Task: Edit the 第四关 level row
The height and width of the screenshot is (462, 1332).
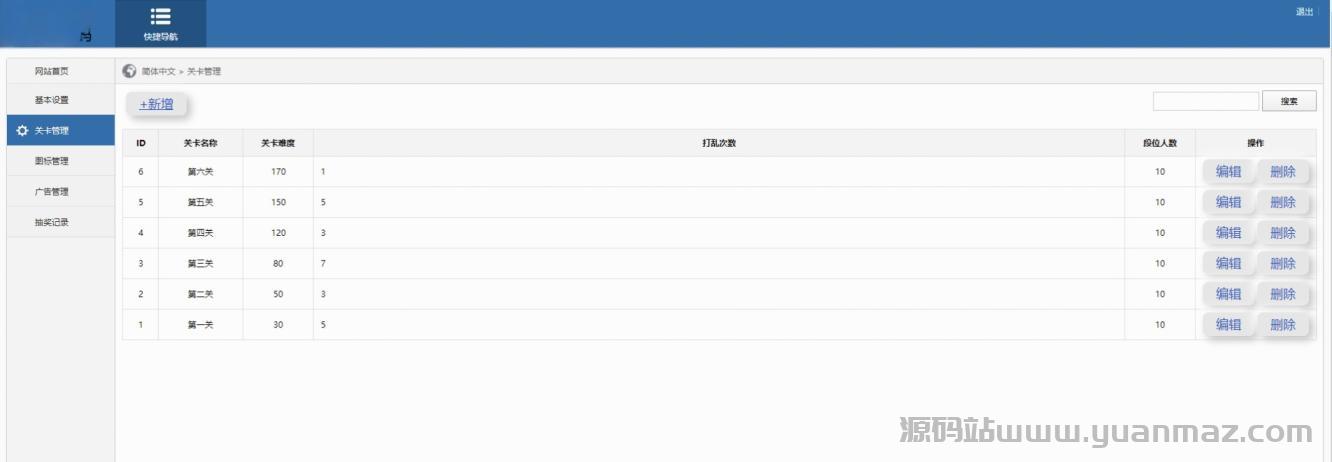Action: (1228, 233)
